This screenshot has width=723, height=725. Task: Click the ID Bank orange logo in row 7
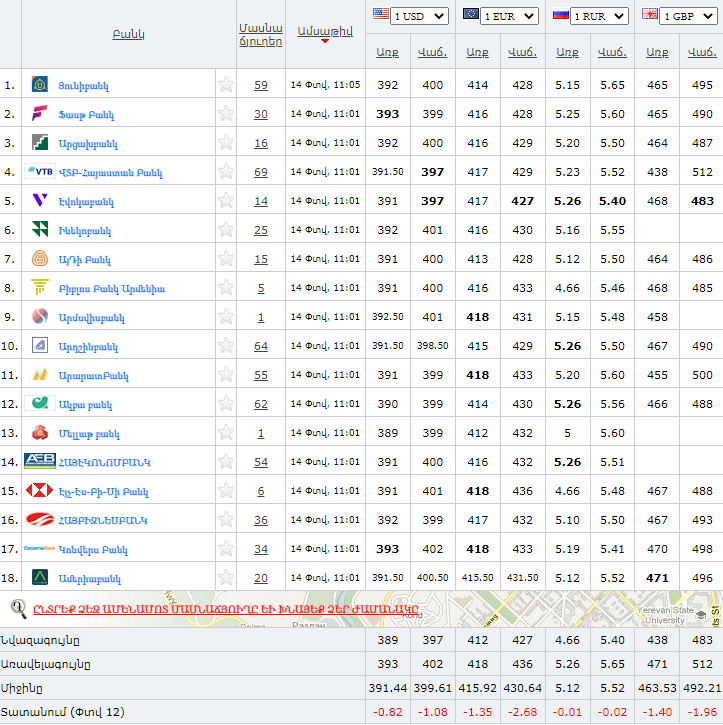[40, 258]
